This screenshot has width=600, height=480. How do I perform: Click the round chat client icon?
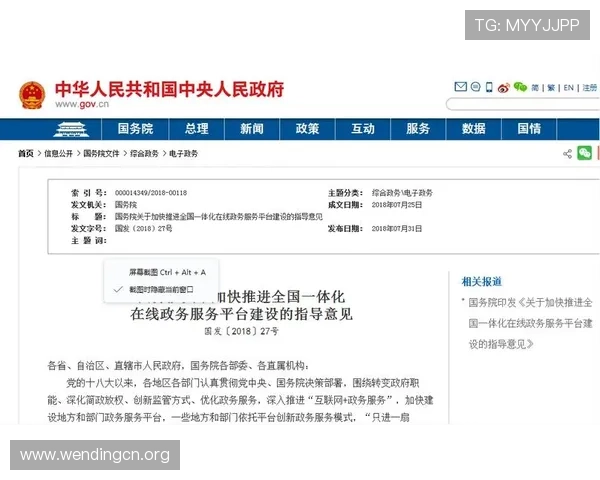[x=476, y=87]
